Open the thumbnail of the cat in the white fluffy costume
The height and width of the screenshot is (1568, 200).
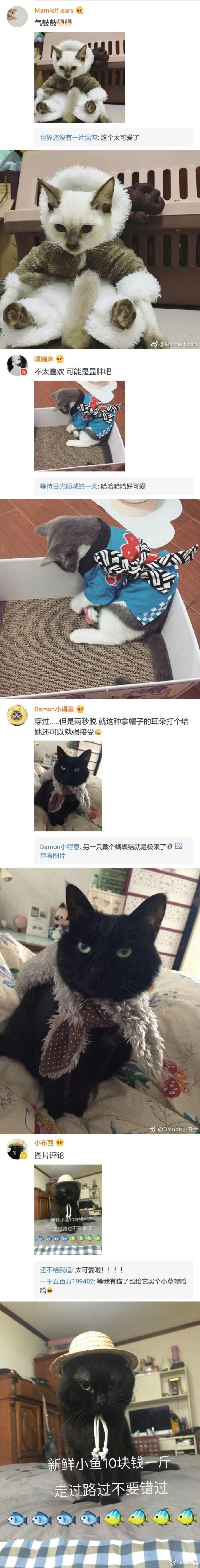(79, 78)
